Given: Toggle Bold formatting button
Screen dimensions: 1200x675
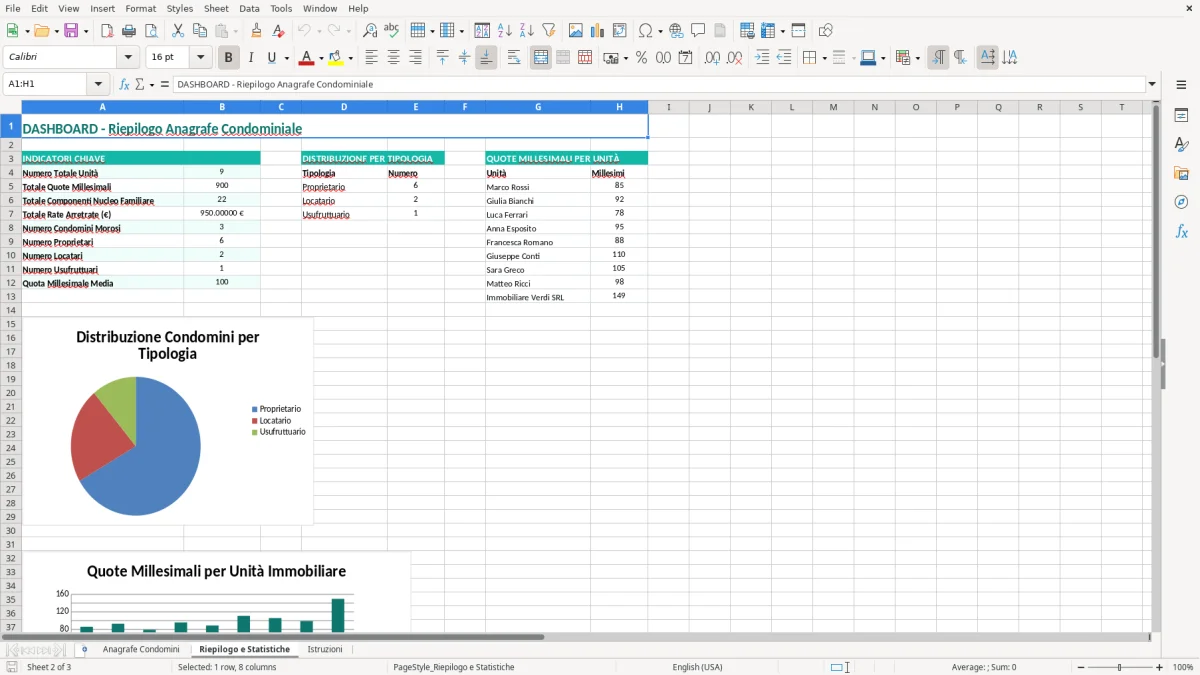Looking at the screenshot, I should [229, 58].
